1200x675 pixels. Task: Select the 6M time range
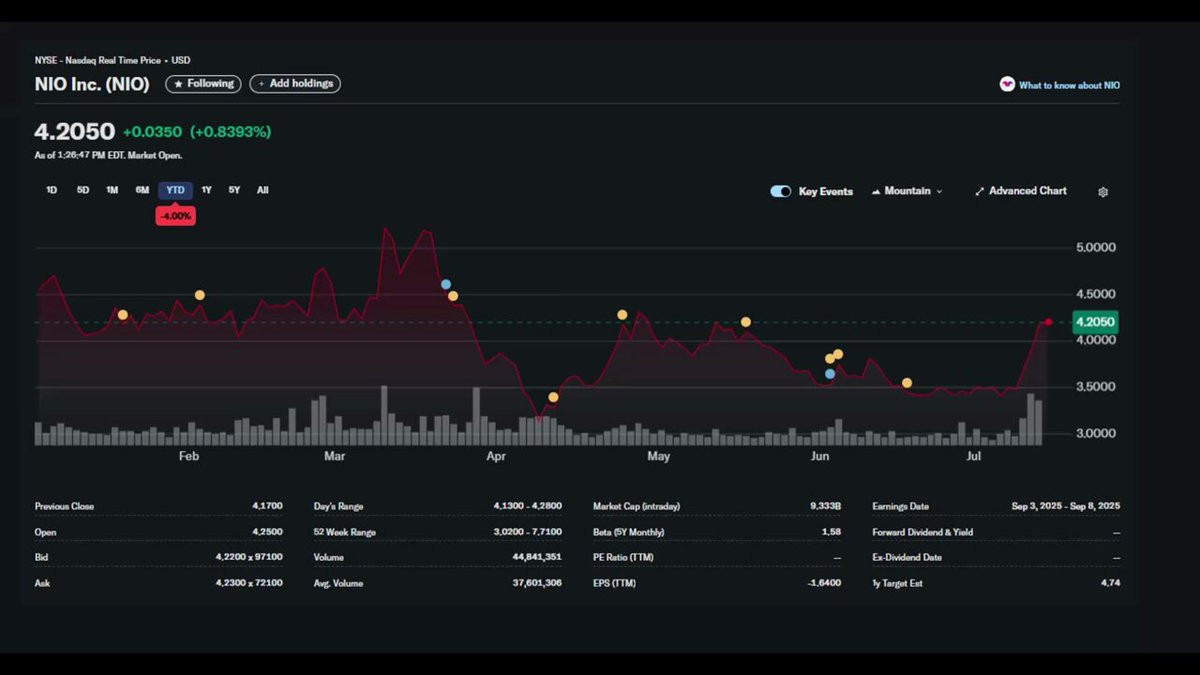(142, 190)
